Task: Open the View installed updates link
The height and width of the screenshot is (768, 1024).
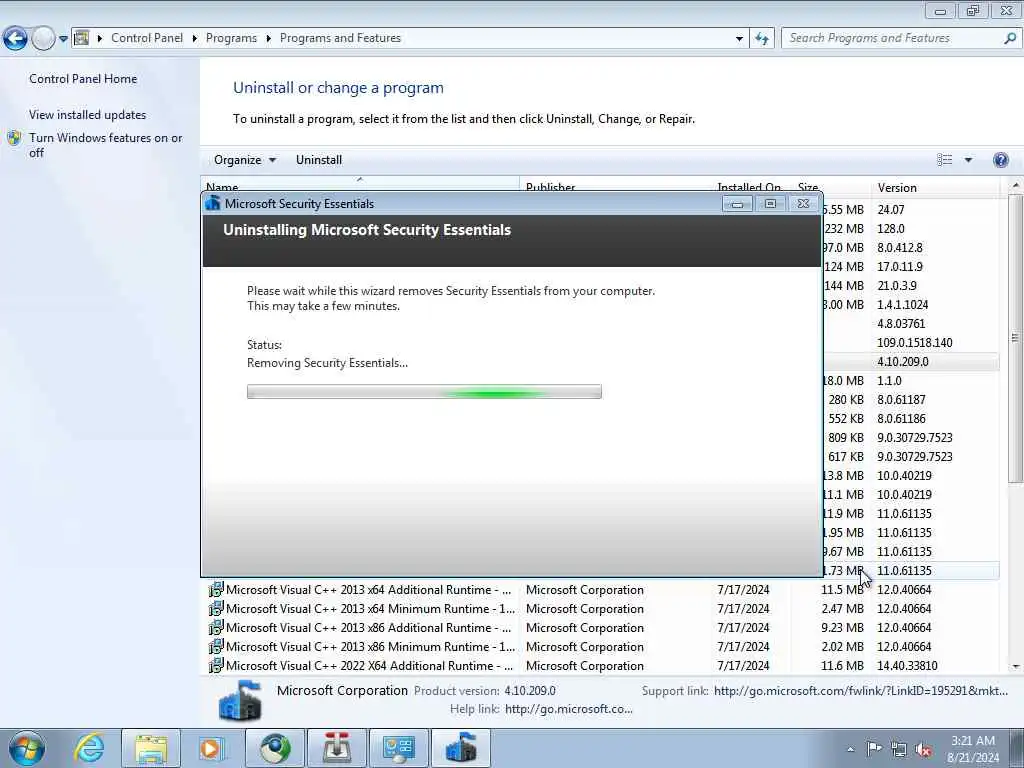Action: [x=88, y=114]
